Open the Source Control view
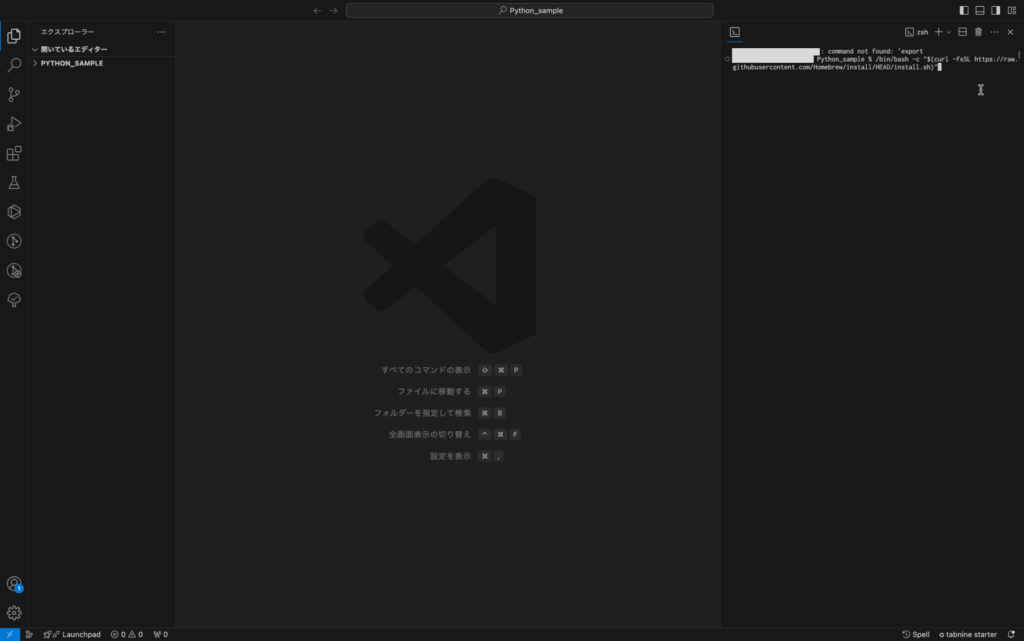 click(x=14, y=95)
